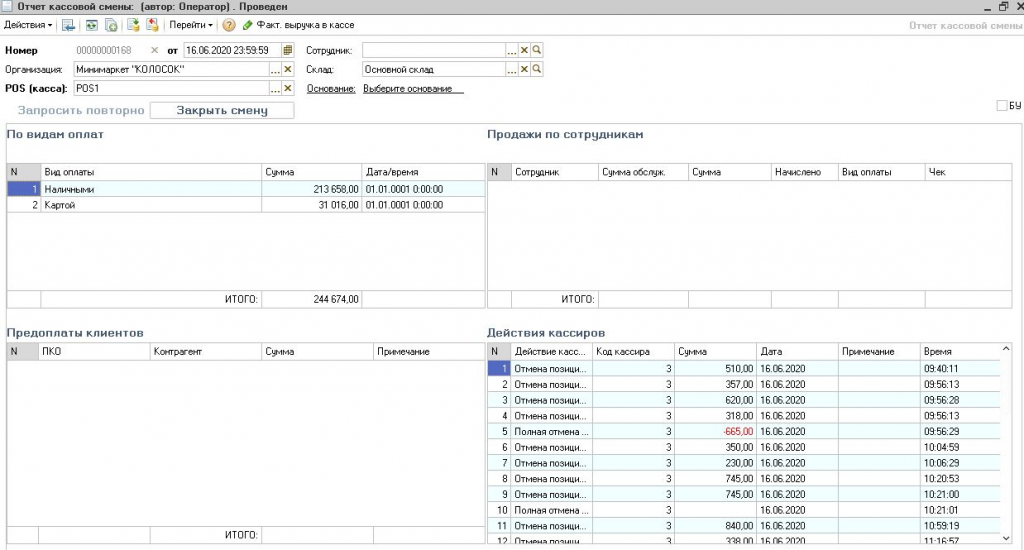
Task: Click the 620,00 sum cell
Action: pyautogui.click(x=715, y=400)
